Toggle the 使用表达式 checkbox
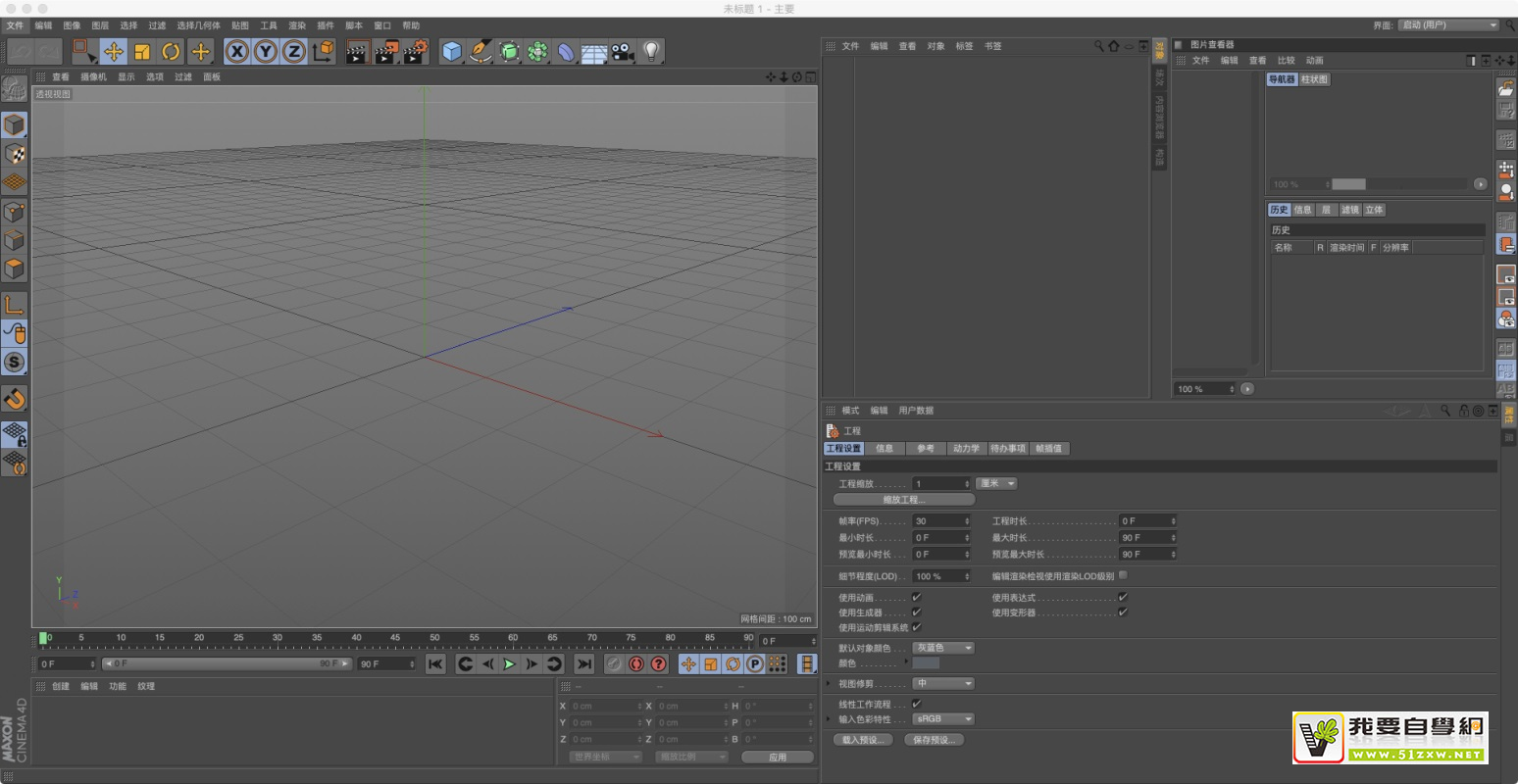 1123,597
